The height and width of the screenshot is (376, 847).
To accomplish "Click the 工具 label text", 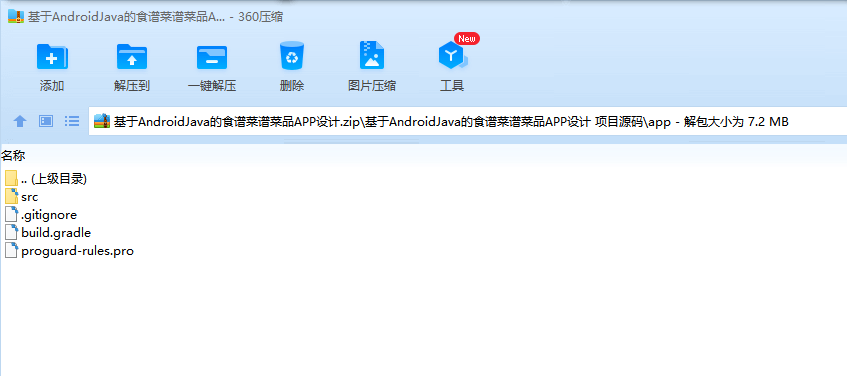I will click(452, 85).
